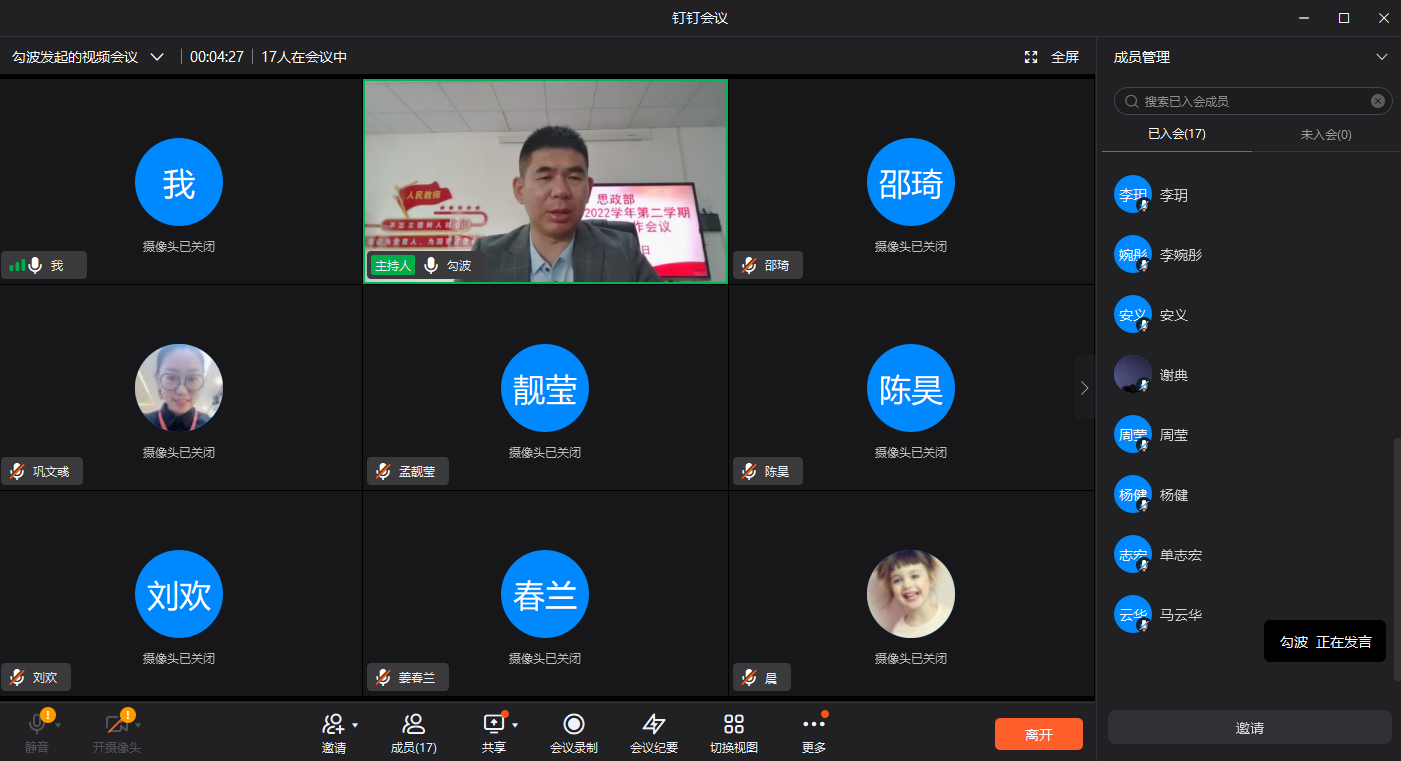The height and width of the screenshot is (761, 1401).
Task: Click the orange 离开 leave button
Action: coord(1038,734)
